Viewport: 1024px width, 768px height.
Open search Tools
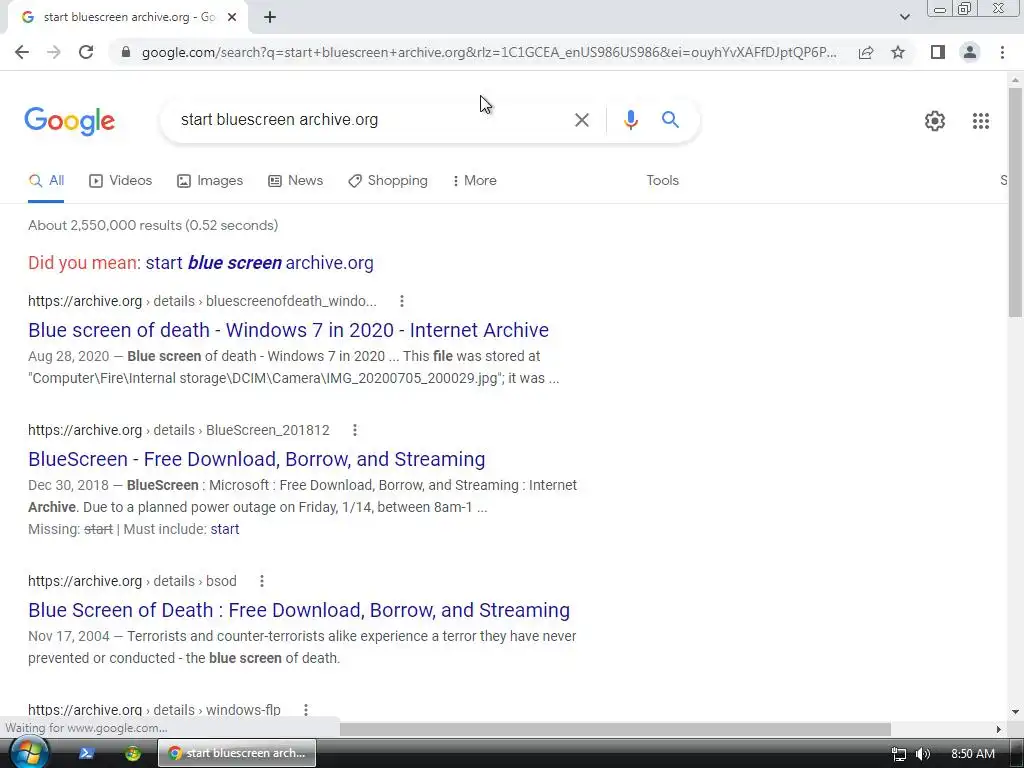click(662, 180)
